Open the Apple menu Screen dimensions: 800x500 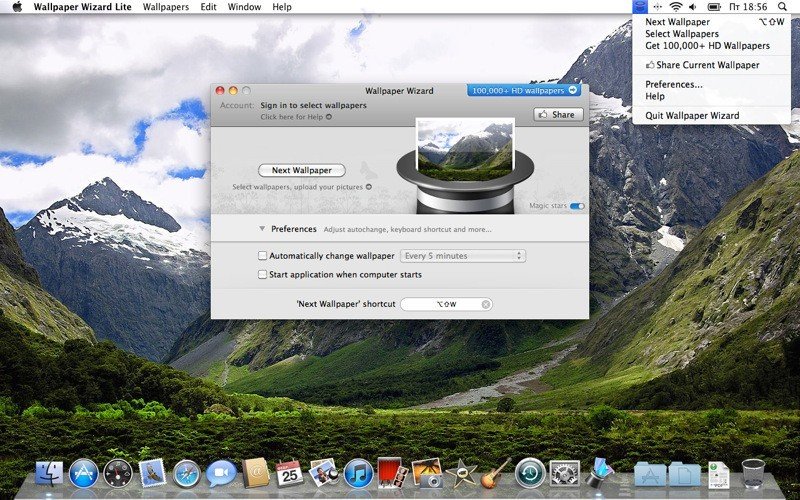click(x=17, y=7)
